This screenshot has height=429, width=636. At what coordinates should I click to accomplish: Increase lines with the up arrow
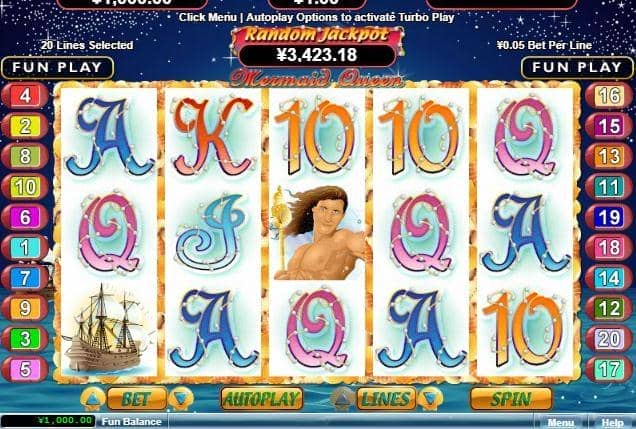343,399
